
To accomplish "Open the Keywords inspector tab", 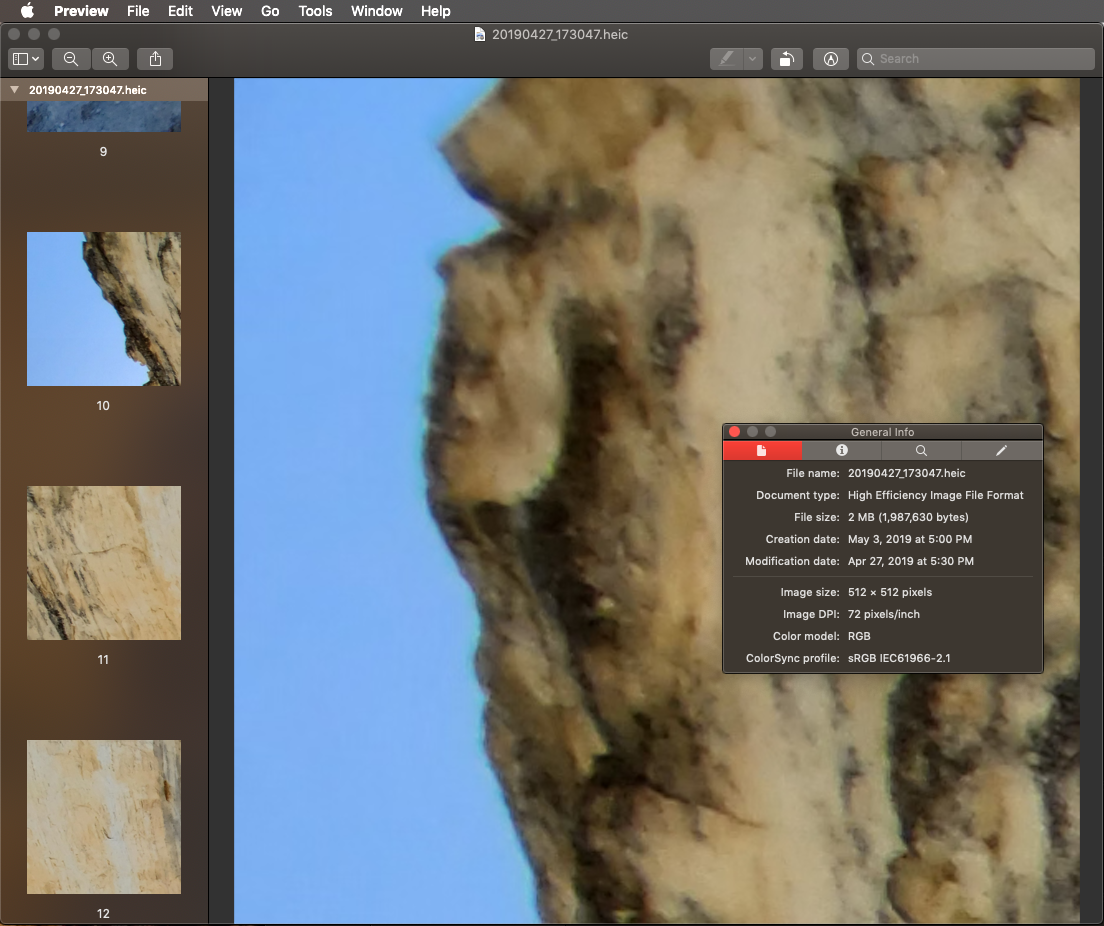I will point(921,451).
